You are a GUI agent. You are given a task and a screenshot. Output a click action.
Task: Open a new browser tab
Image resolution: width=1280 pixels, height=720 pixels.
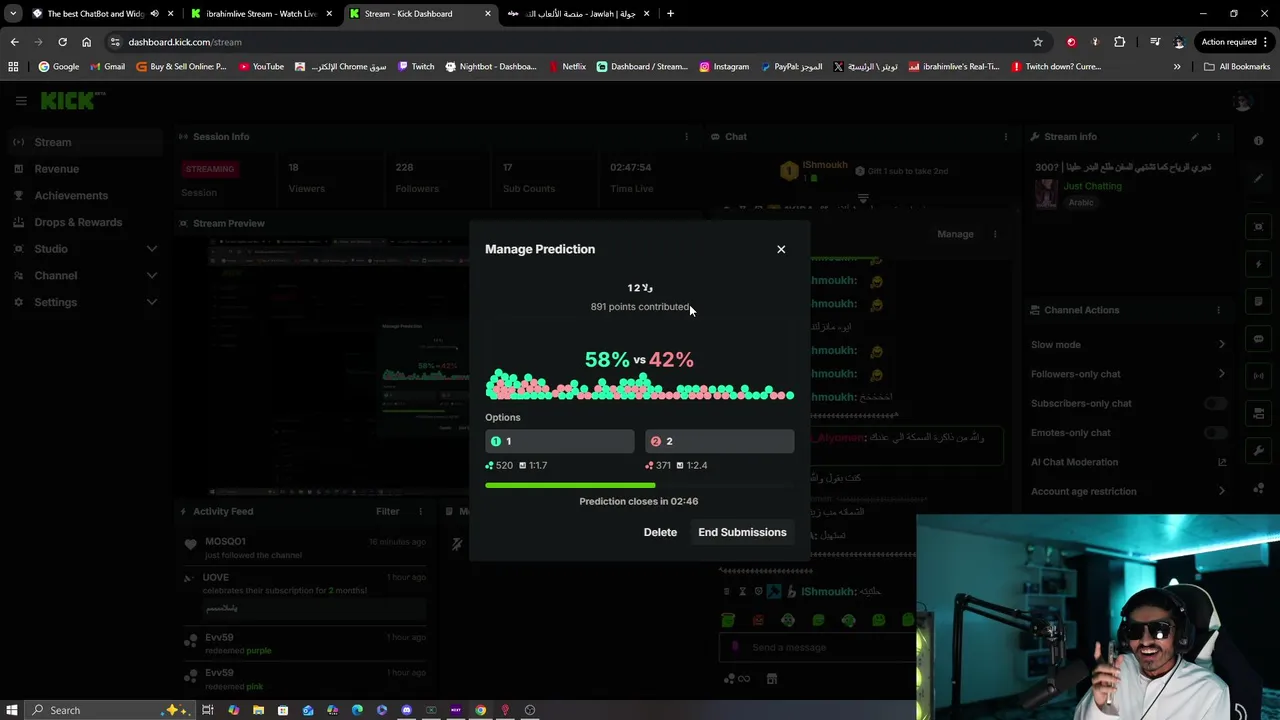pyautogui.click(x=670, y=14)
